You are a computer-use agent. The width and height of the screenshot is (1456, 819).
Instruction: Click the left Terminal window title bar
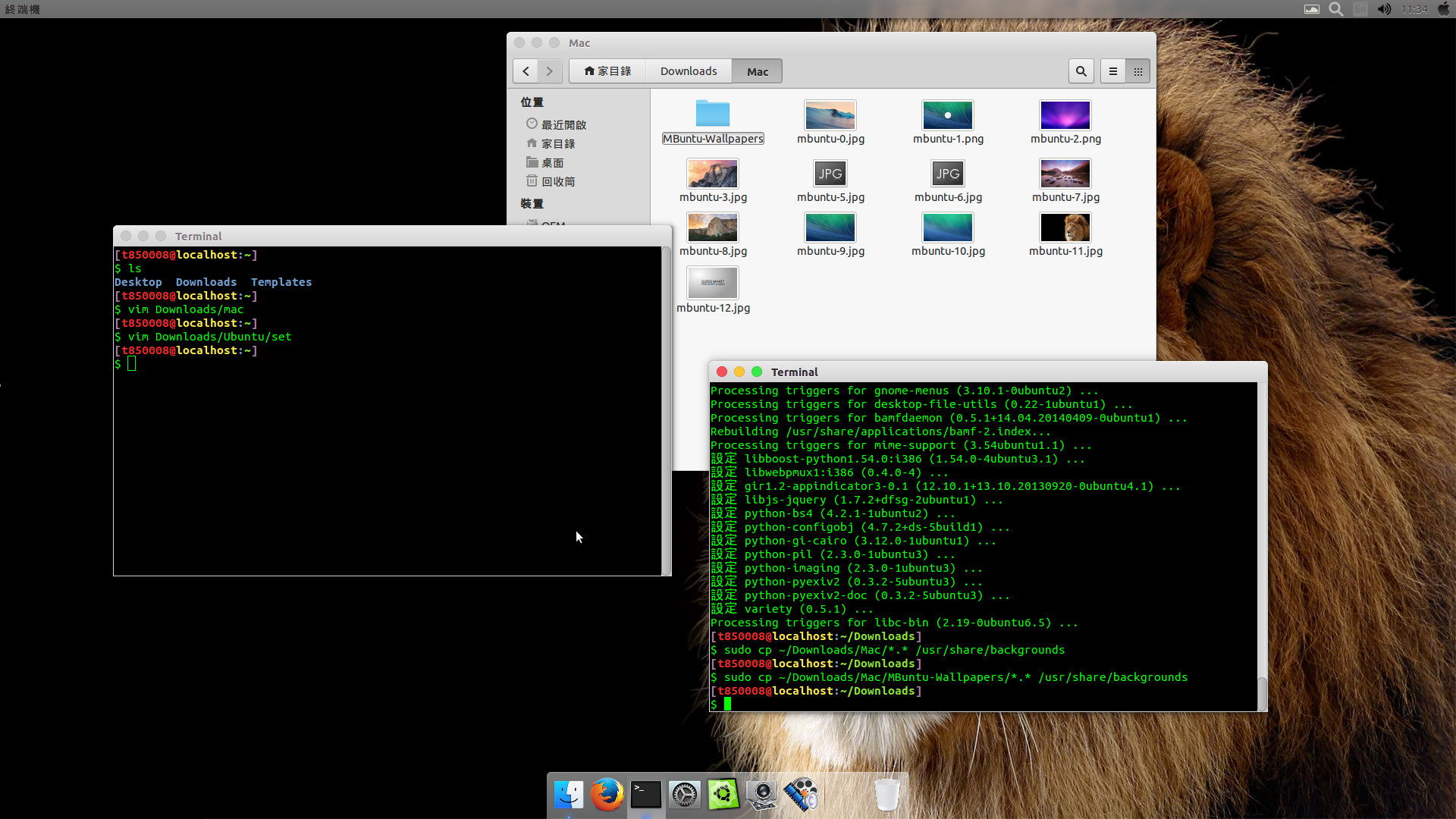(x=392, y=236)
